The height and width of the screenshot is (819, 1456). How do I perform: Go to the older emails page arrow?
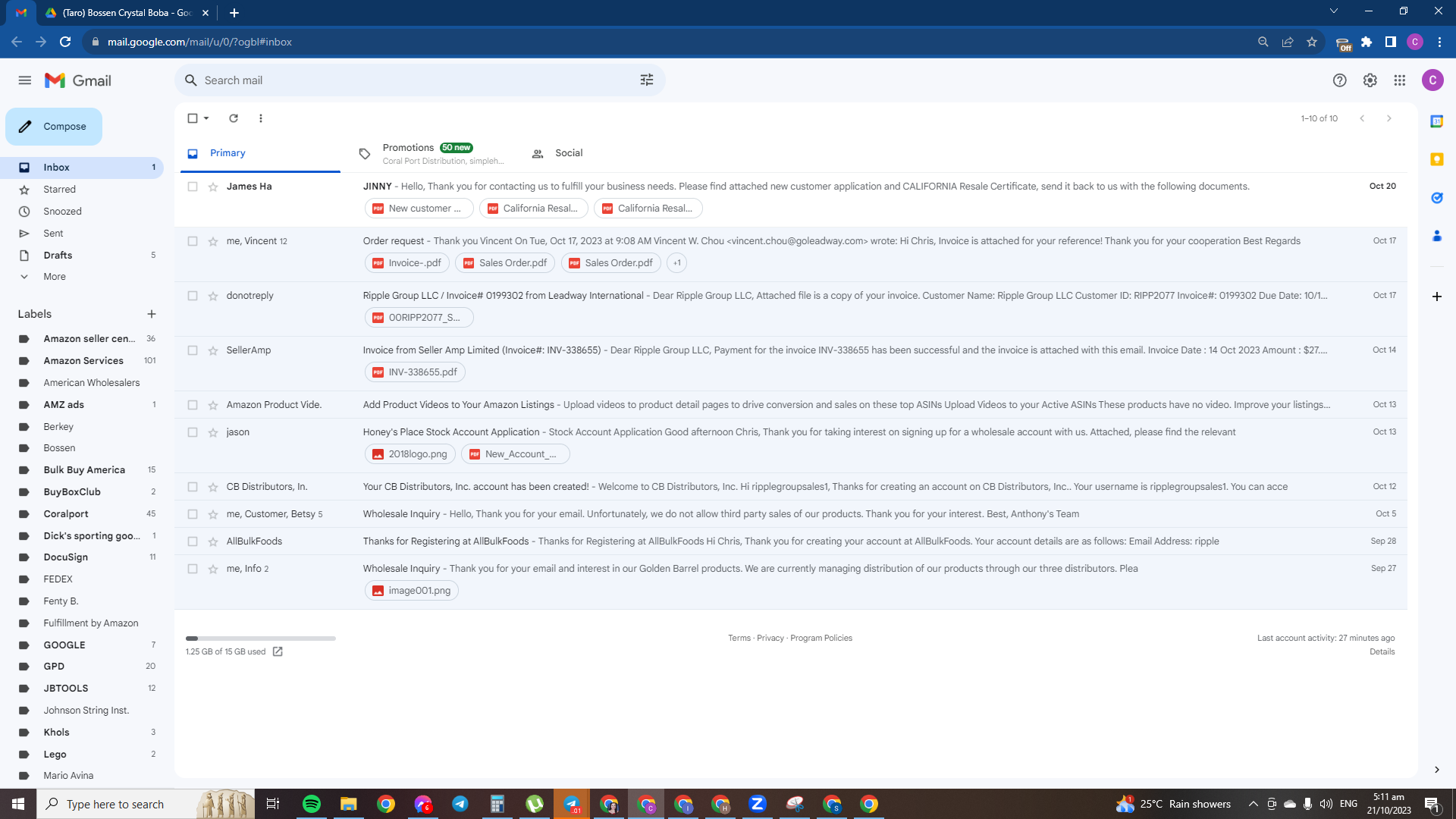click(x=1389, y=118)
